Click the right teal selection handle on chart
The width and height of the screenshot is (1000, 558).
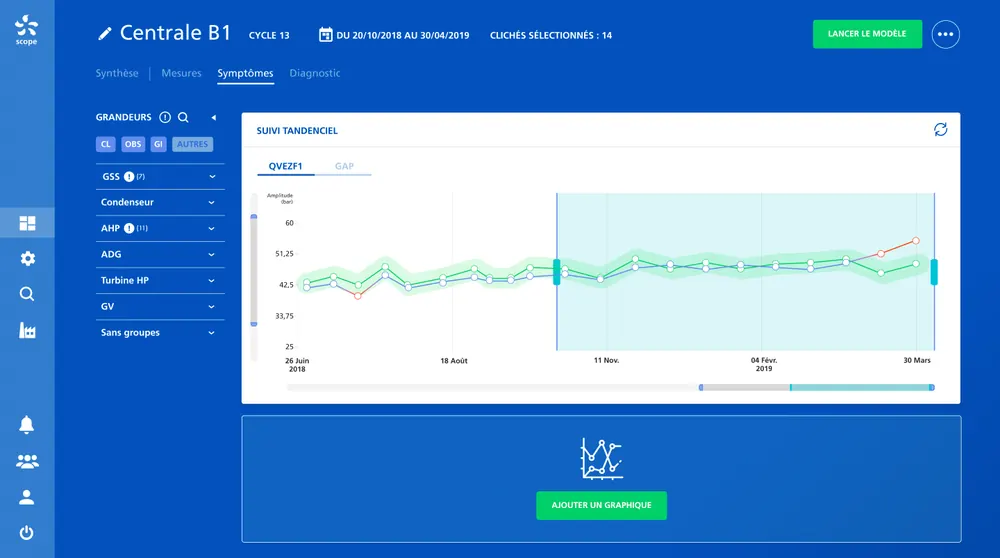[934, 272]
